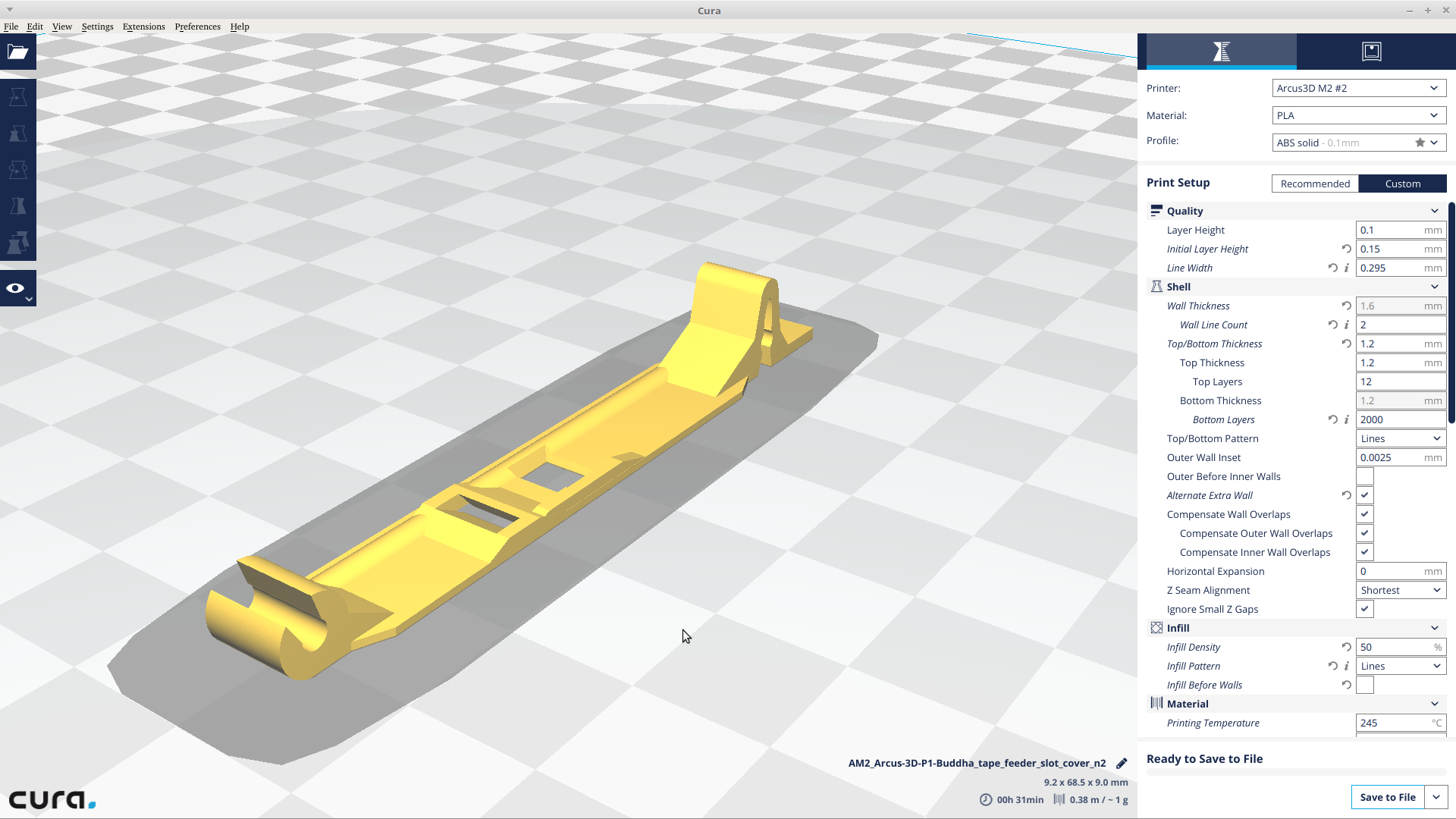Open file with the folder icon
Image resolution: width=1456 pixels, height=819 pixels.
(18, 52)
